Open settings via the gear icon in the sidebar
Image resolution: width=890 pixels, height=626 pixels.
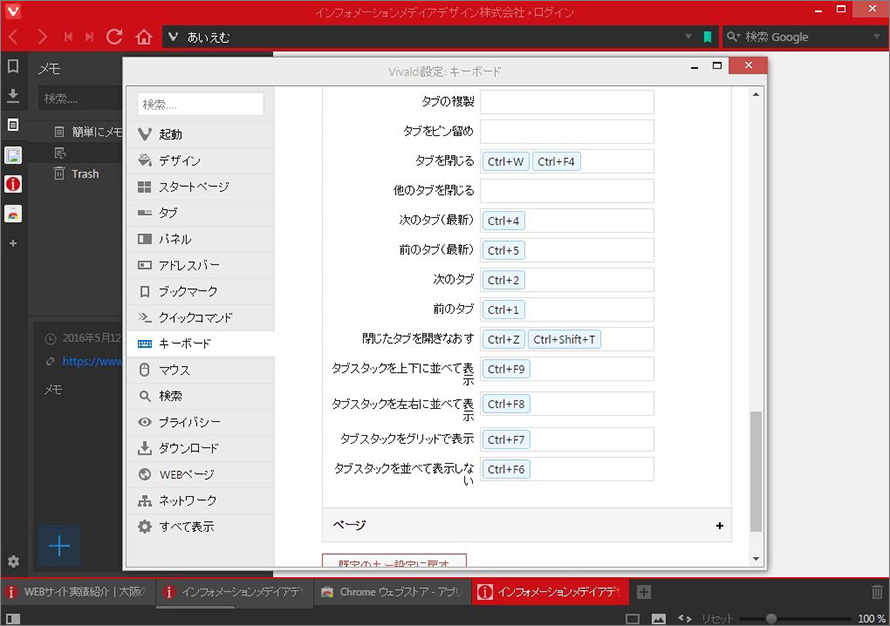(x=13, y=561)
